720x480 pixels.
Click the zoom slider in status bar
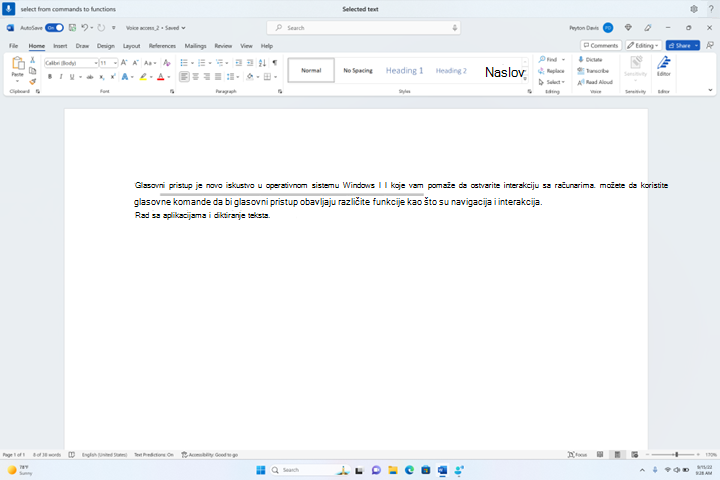pyautogui.click(x=673, y=454)
